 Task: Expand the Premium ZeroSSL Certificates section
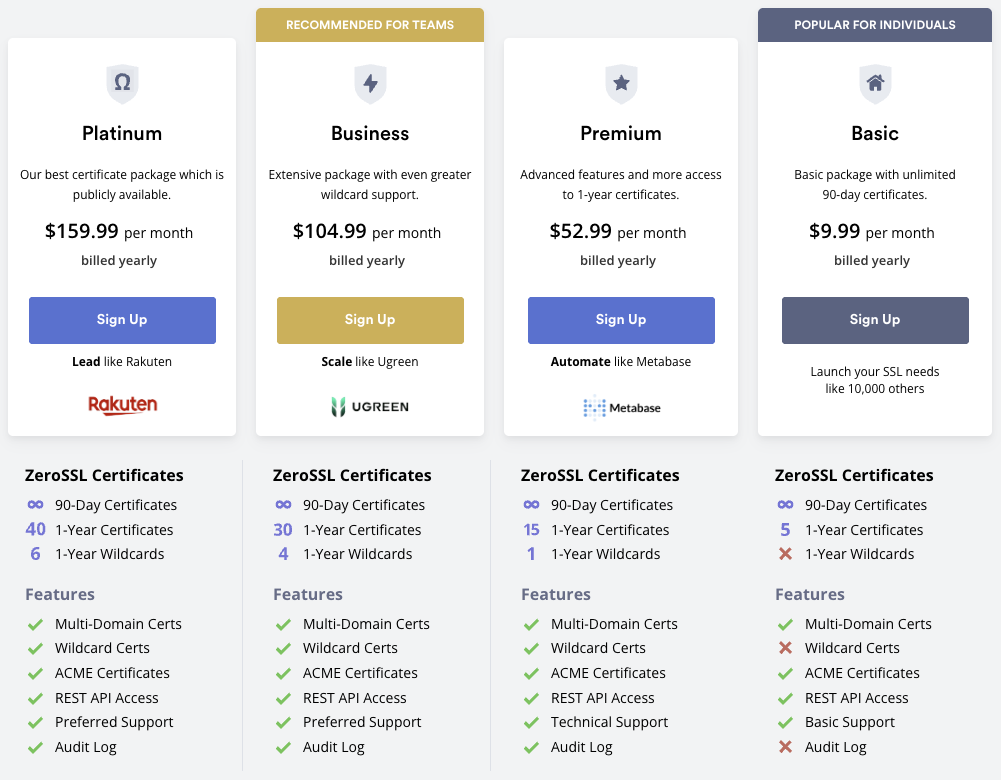point(599,475)
